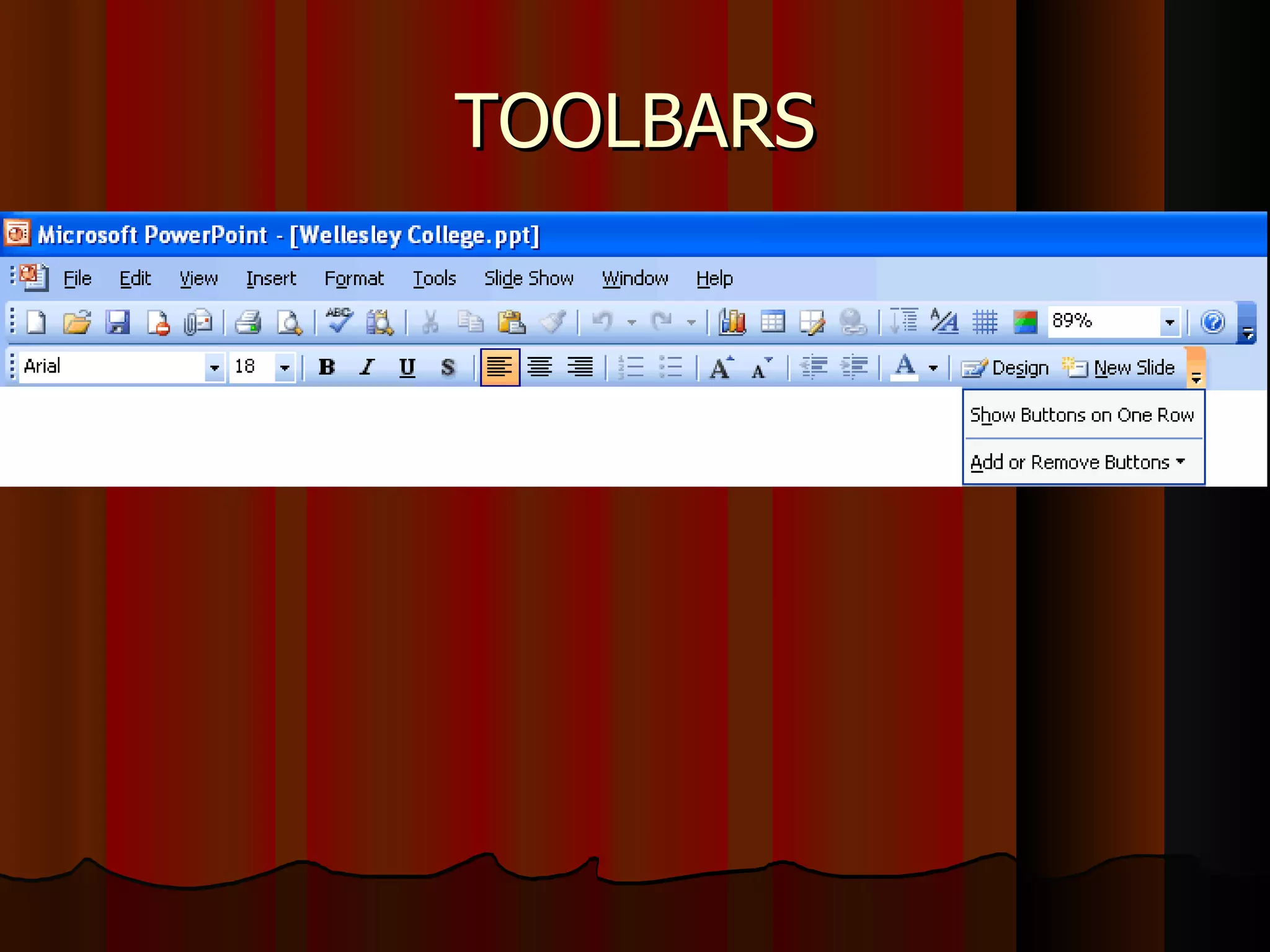Click the Increase Indent icon
The width and height of the screenshot is (1270, 952).
854,368
